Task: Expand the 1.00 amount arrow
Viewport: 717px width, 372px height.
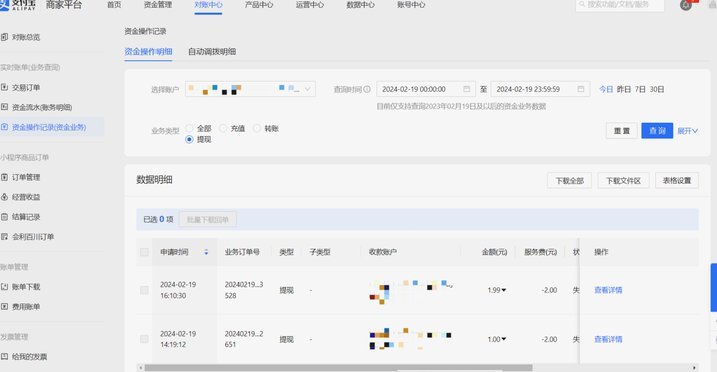Action: (x=503, y=339)
